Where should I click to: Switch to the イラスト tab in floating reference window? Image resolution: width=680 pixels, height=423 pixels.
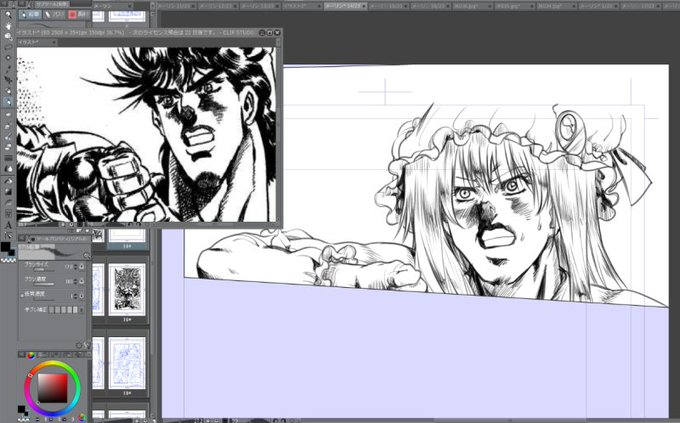[x=33, y=42]
